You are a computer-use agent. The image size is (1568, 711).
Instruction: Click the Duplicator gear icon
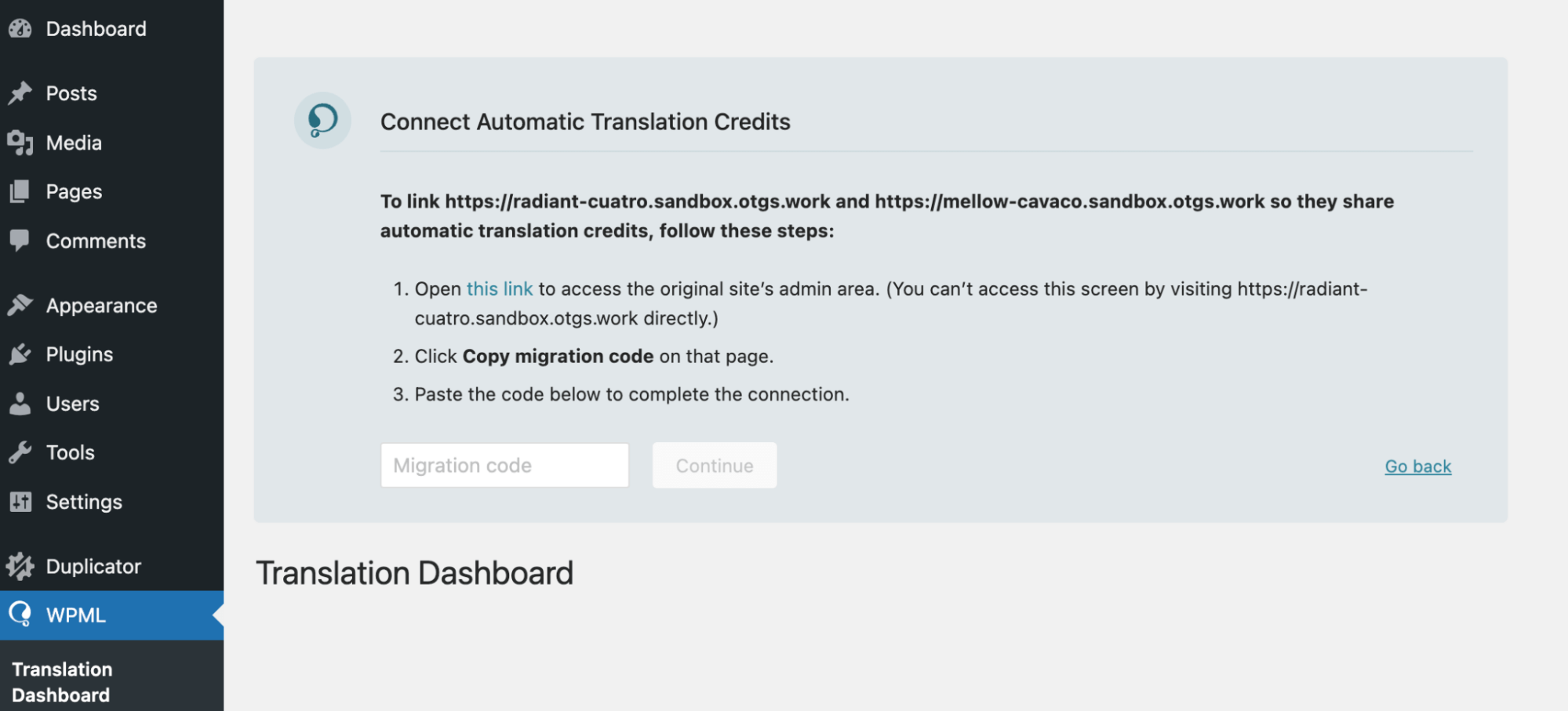(x=20, y=566)
